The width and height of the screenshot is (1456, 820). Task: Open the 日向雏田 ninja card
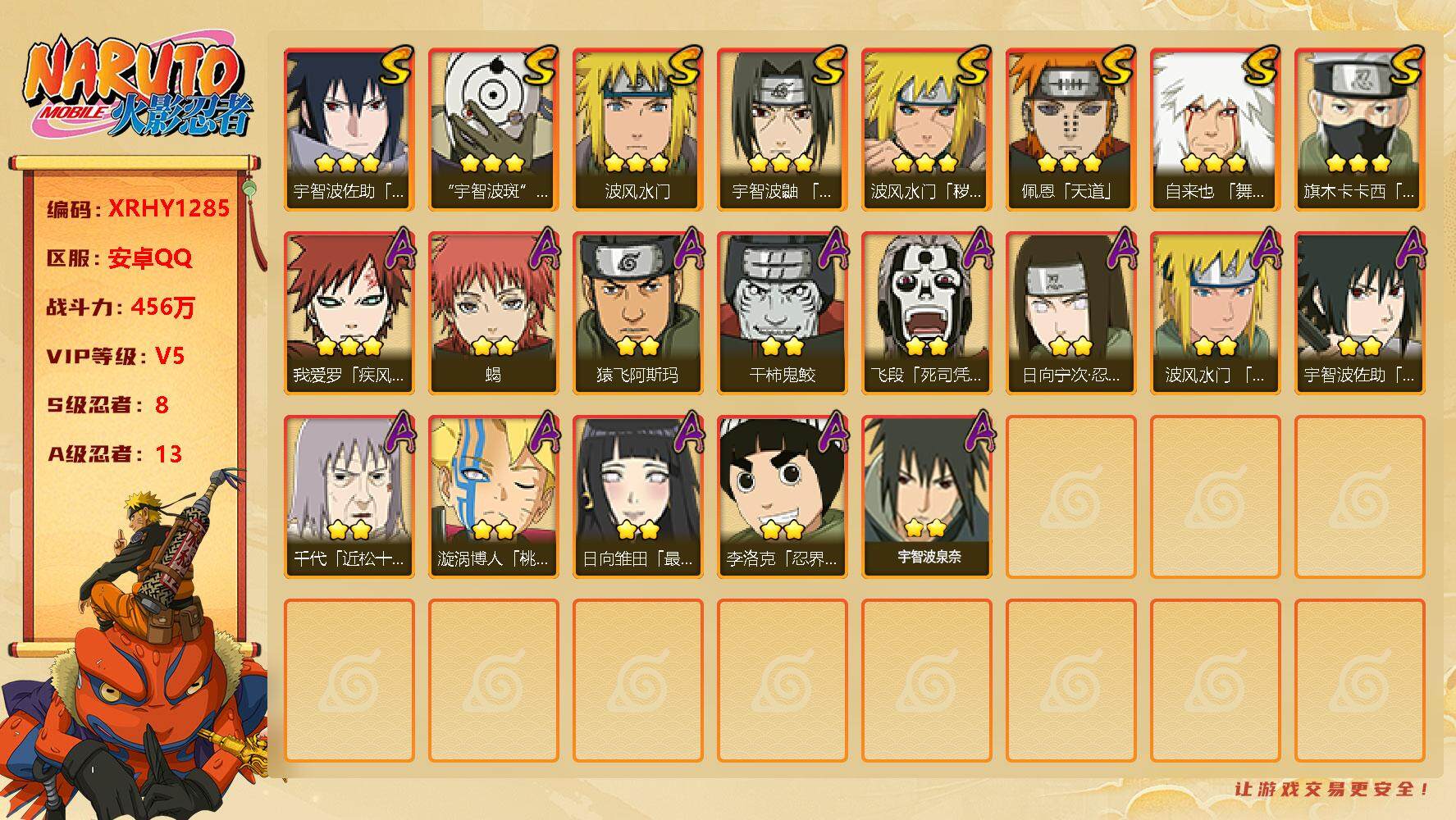637,497
